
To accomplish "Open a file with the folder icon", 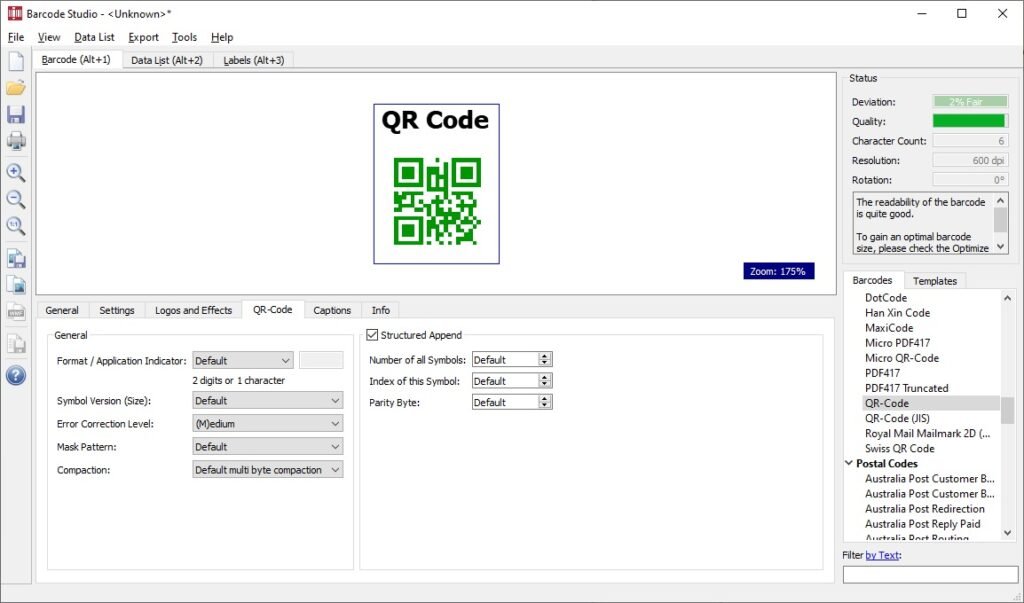I will tap(16, 88).
